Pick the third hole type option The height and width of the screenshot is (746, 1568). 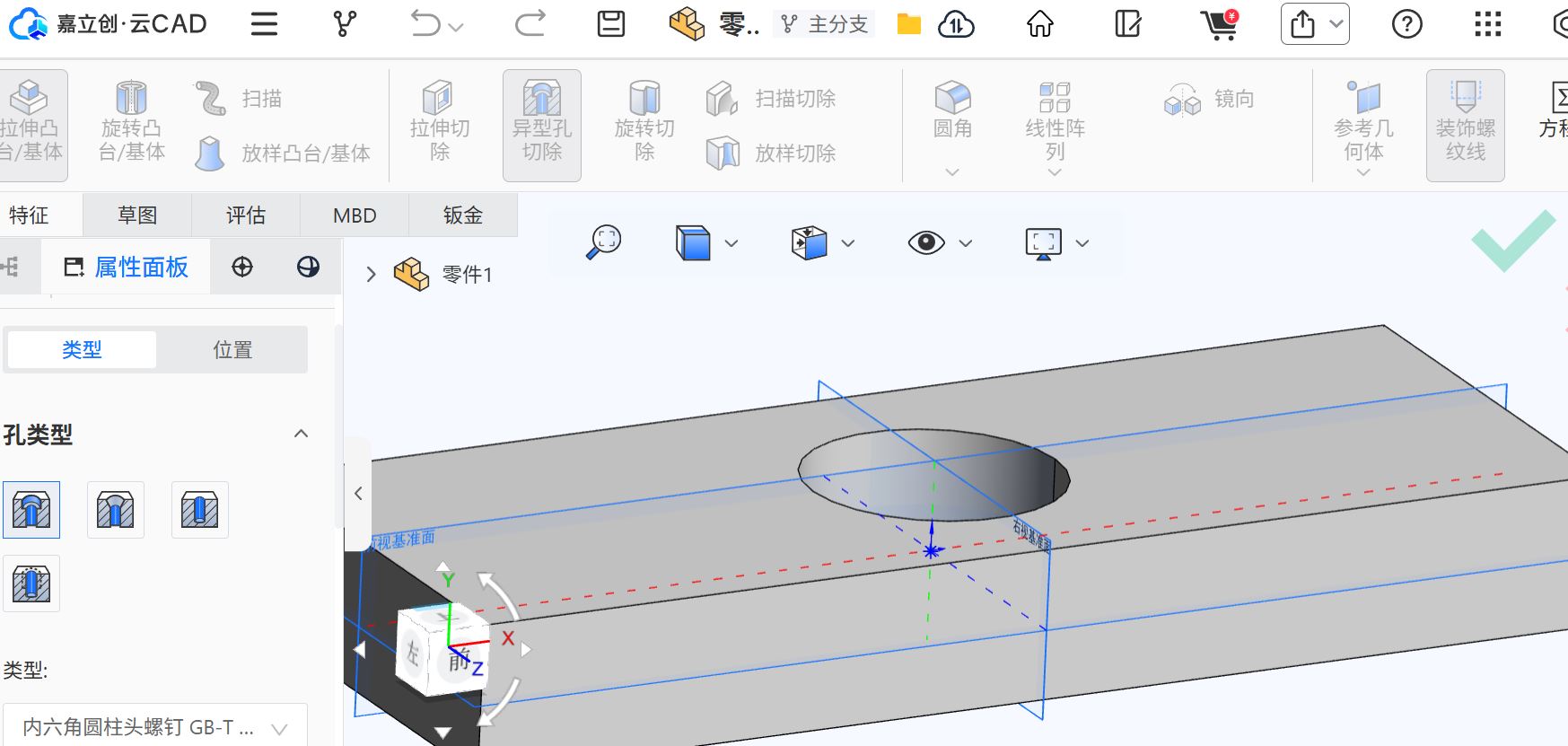(x=199, y=510)
